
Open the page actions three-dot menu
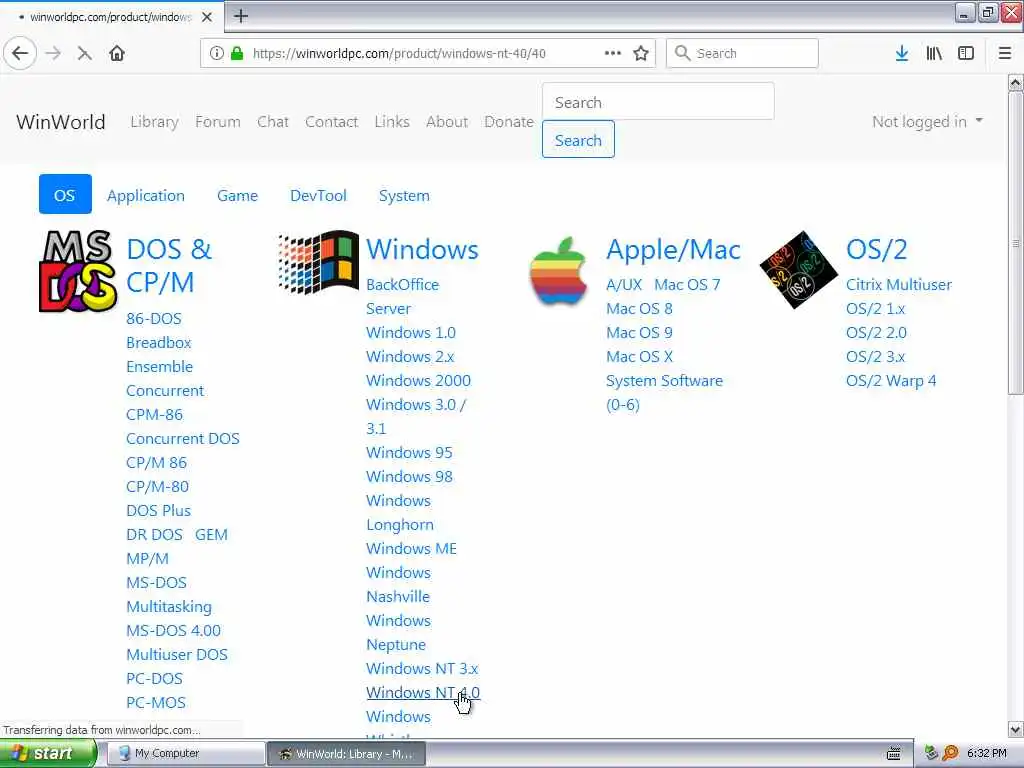613,53
